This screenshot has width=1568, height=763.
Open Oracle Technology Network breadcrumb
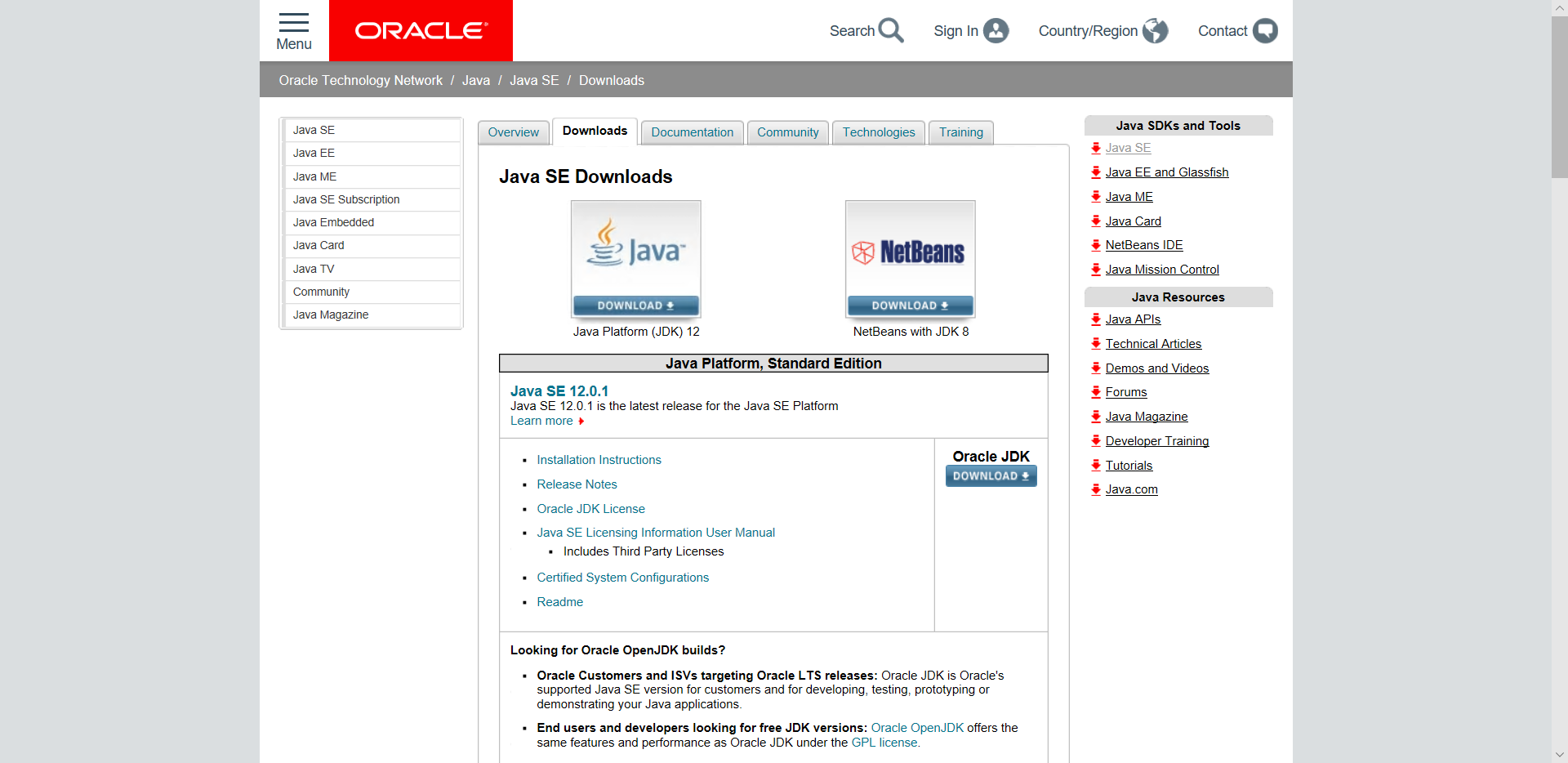tap(360, 80)
